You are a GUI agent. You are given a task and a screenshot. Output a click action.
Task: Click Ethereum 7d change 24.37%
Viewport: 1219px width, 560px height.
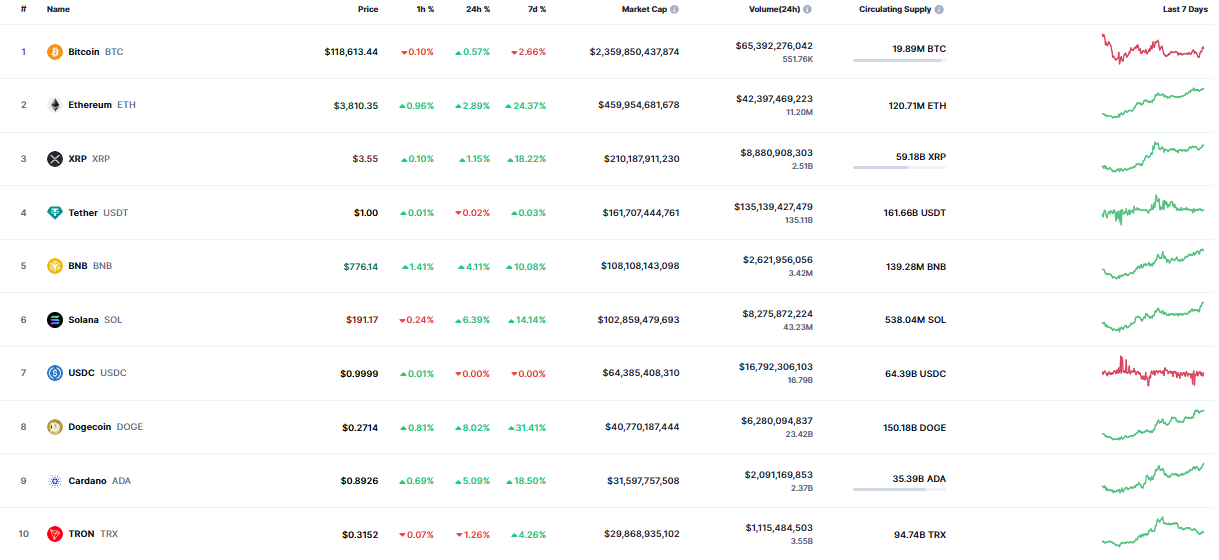pos(526,105)
